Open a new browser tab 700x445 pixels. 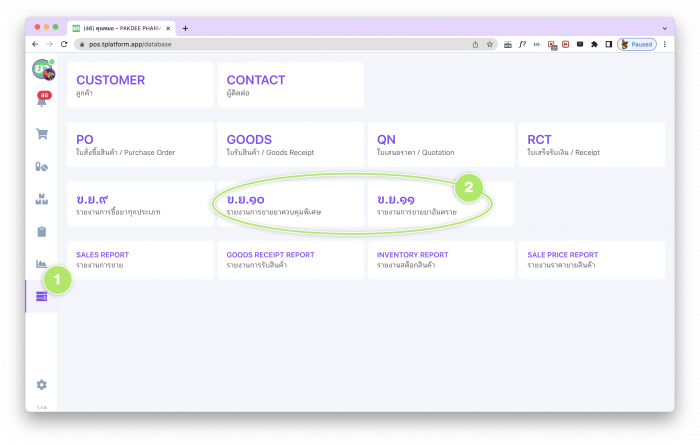[185, 28]
